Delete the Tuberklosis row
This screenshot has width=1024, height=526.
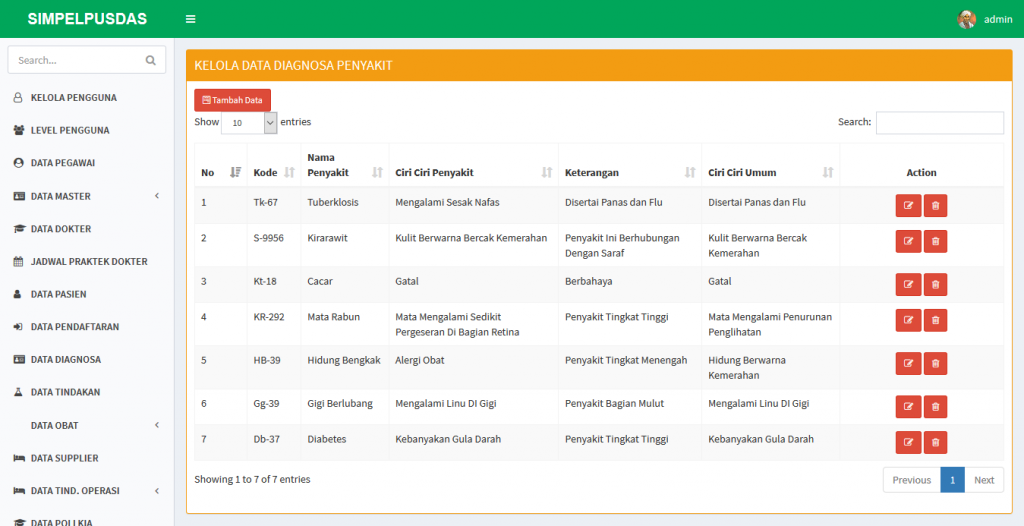[935, 205]
